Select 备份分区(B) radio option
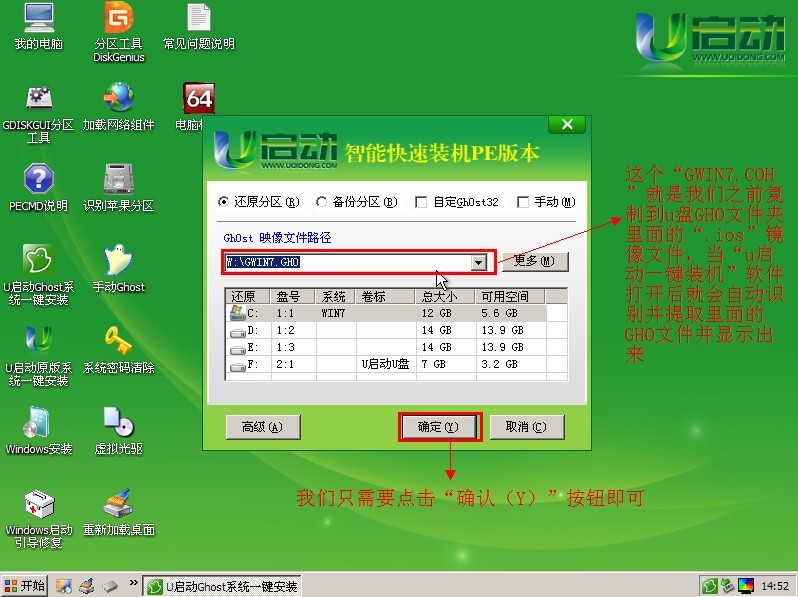 pyautogui.click(x=357, y=202)
